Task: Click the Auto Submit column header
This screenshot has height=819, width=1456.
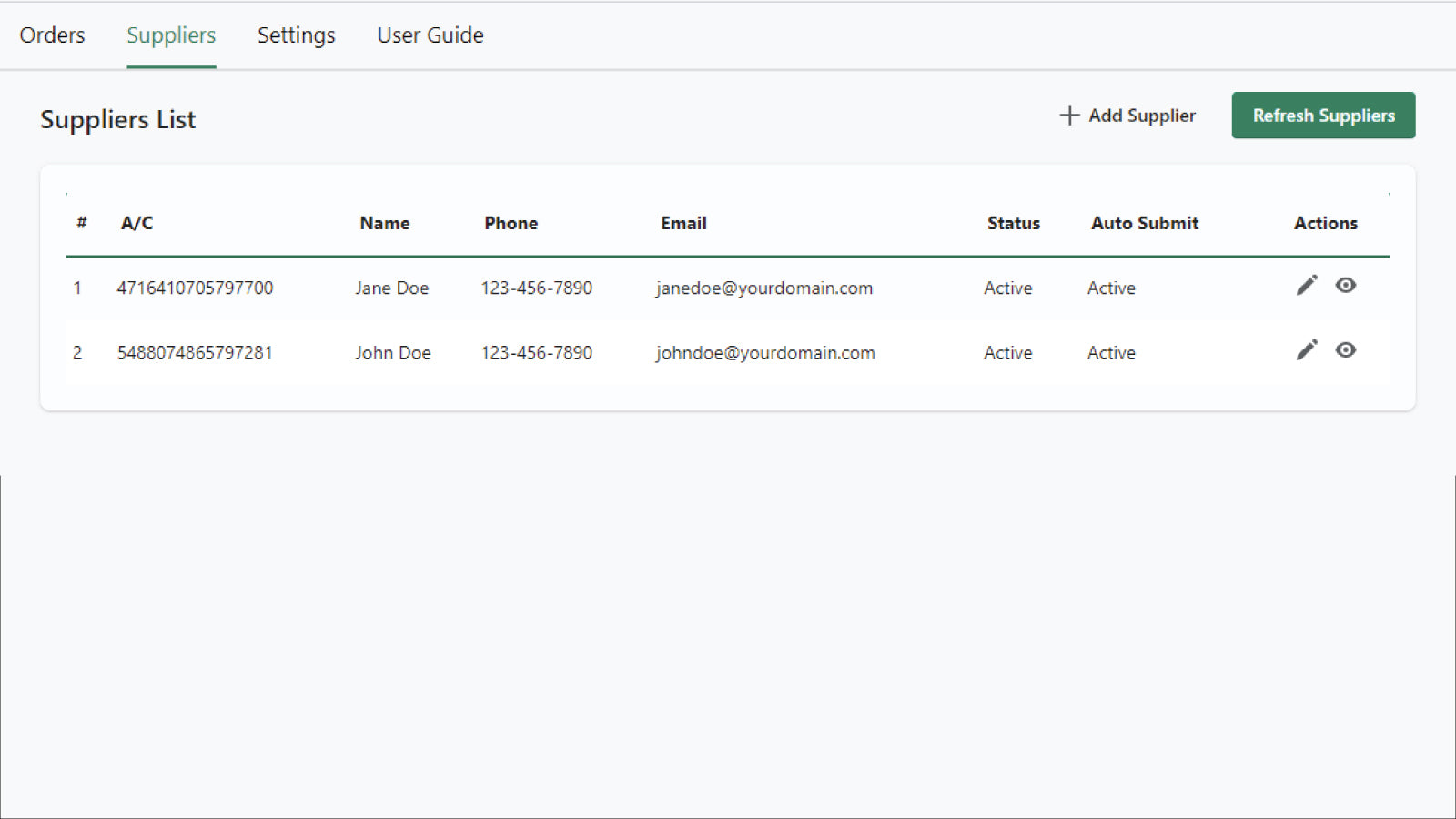Action: click(x=1144, y=224)
